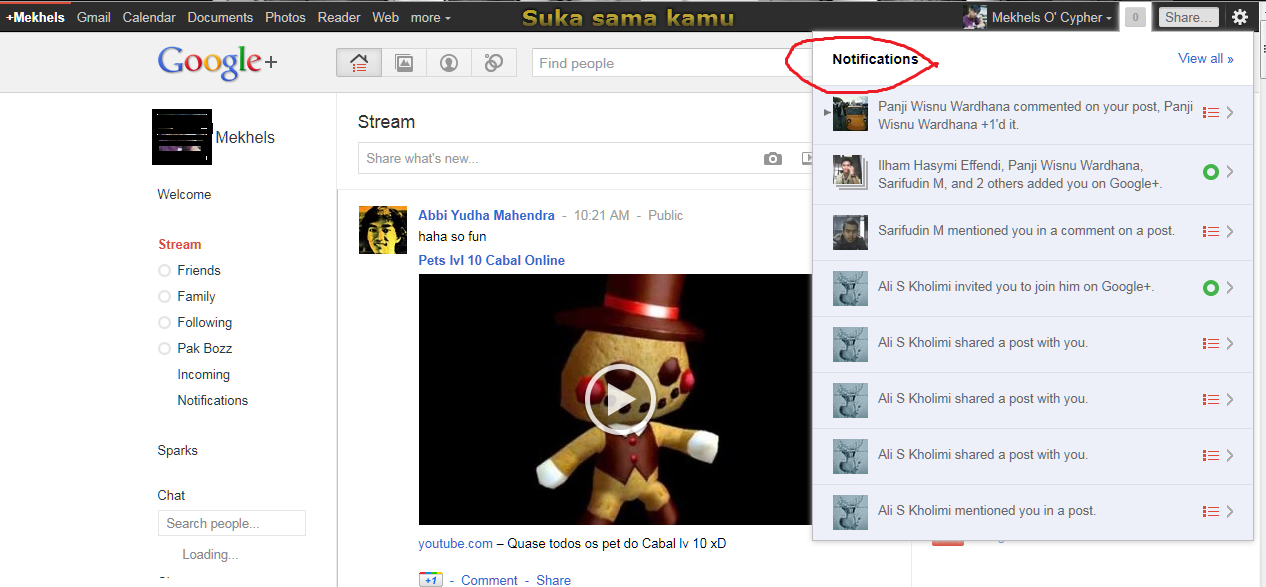Screen dimensions: 1266x587
Task: Open Incoming in left sidebar
Action: pos(203,374)
